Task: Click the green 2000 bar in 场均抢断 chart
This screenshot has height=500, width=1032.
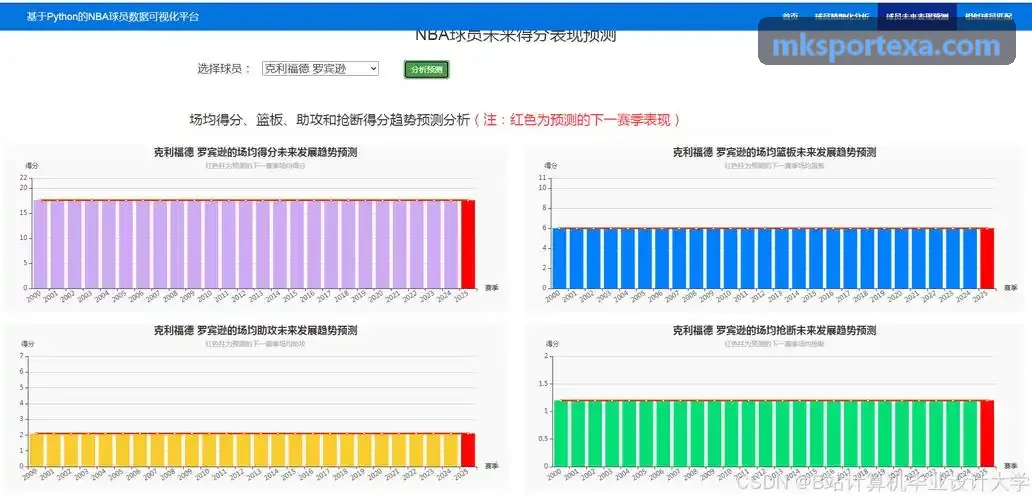Action: click(559, 434)
